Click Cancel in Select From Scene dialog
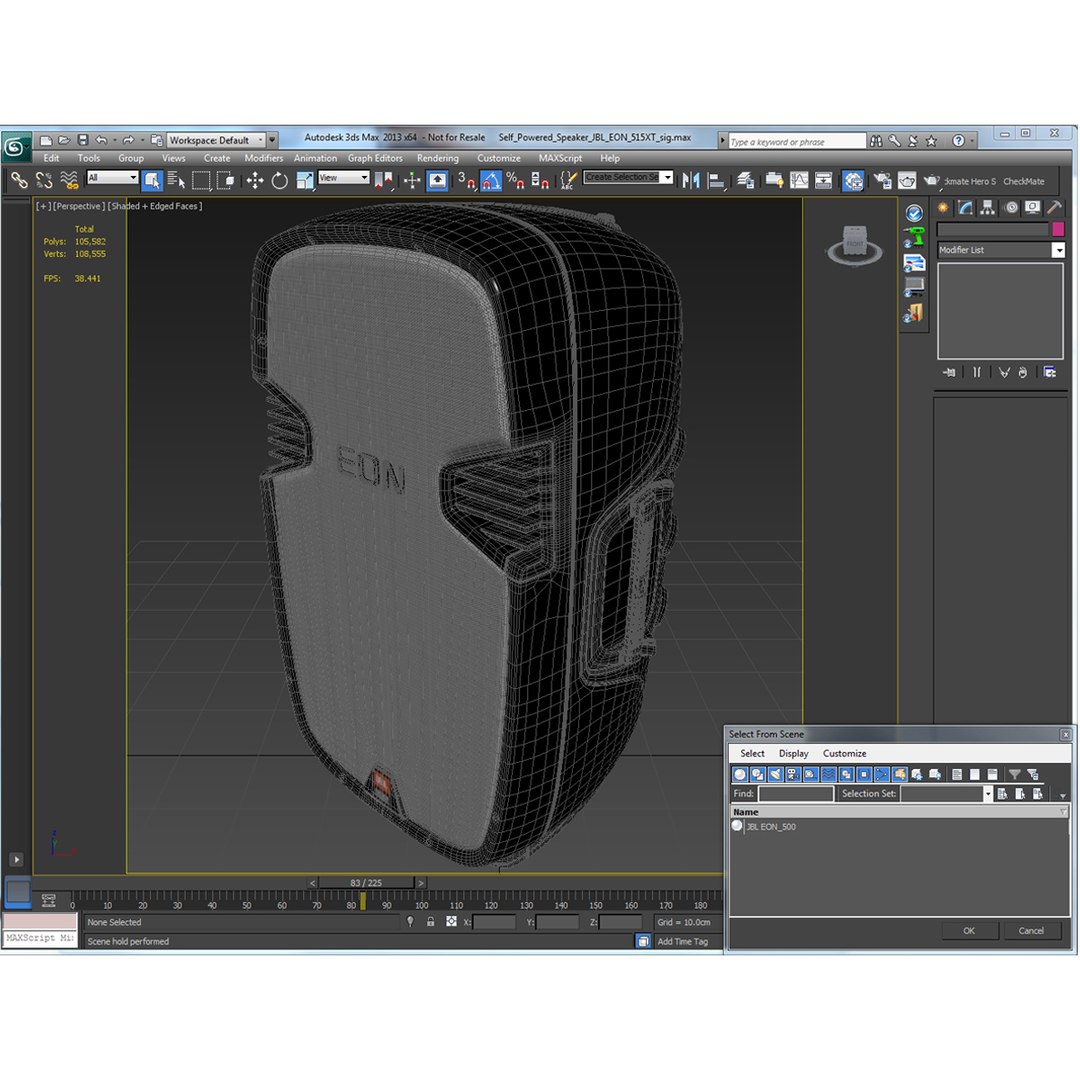The image size is (1080, 1080). tap(1031, 931)
